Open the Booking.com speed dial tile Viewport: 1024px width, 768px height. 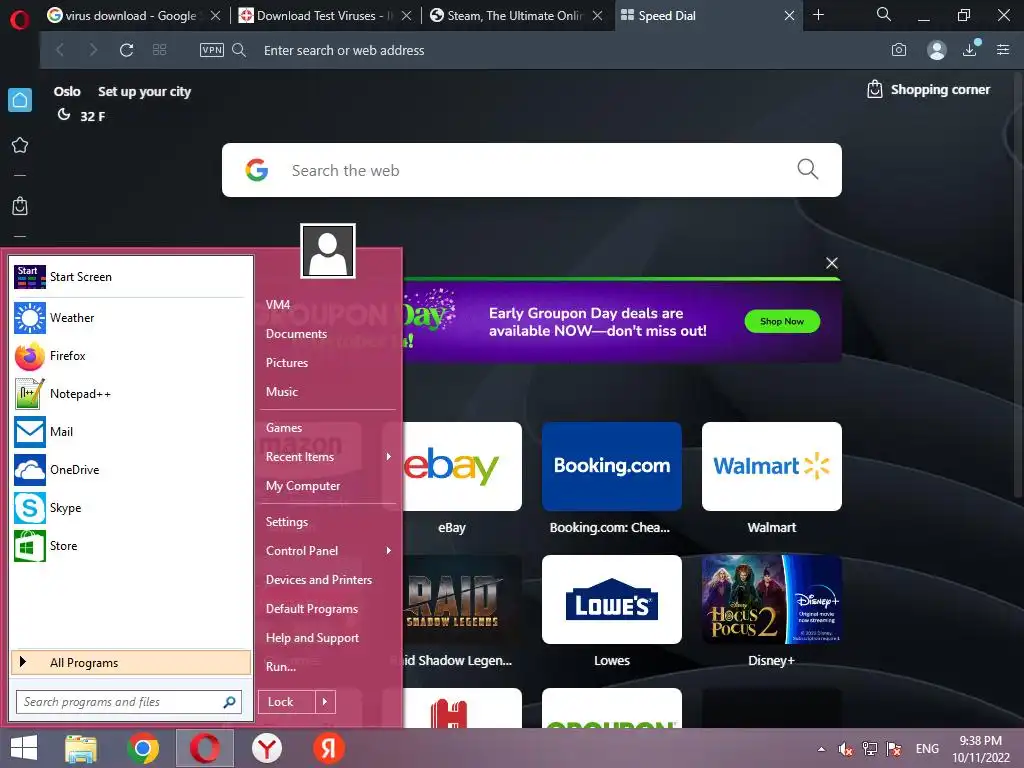(612, 466)
